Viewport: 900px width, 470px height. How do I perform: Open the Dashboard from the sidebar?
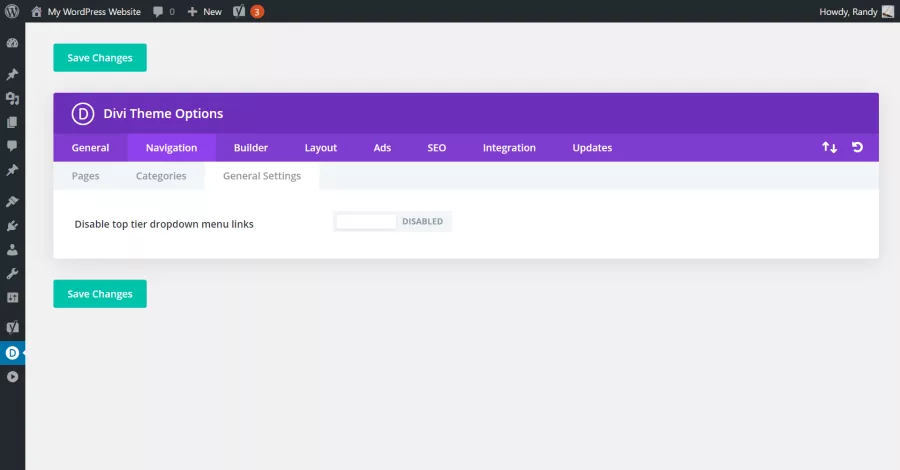[x=12, y=43]
